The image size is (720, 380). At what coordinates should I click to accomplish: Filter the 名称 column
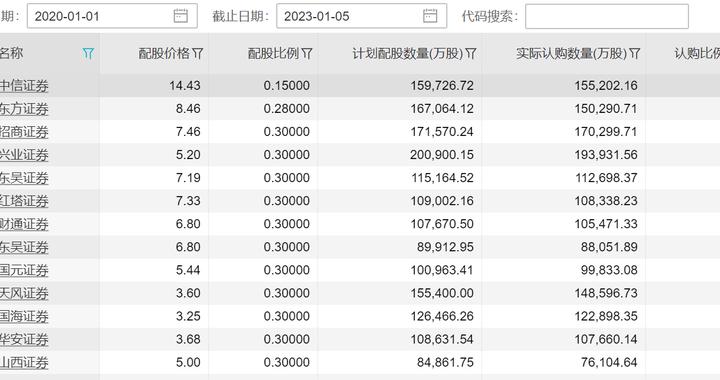(88, 54)
